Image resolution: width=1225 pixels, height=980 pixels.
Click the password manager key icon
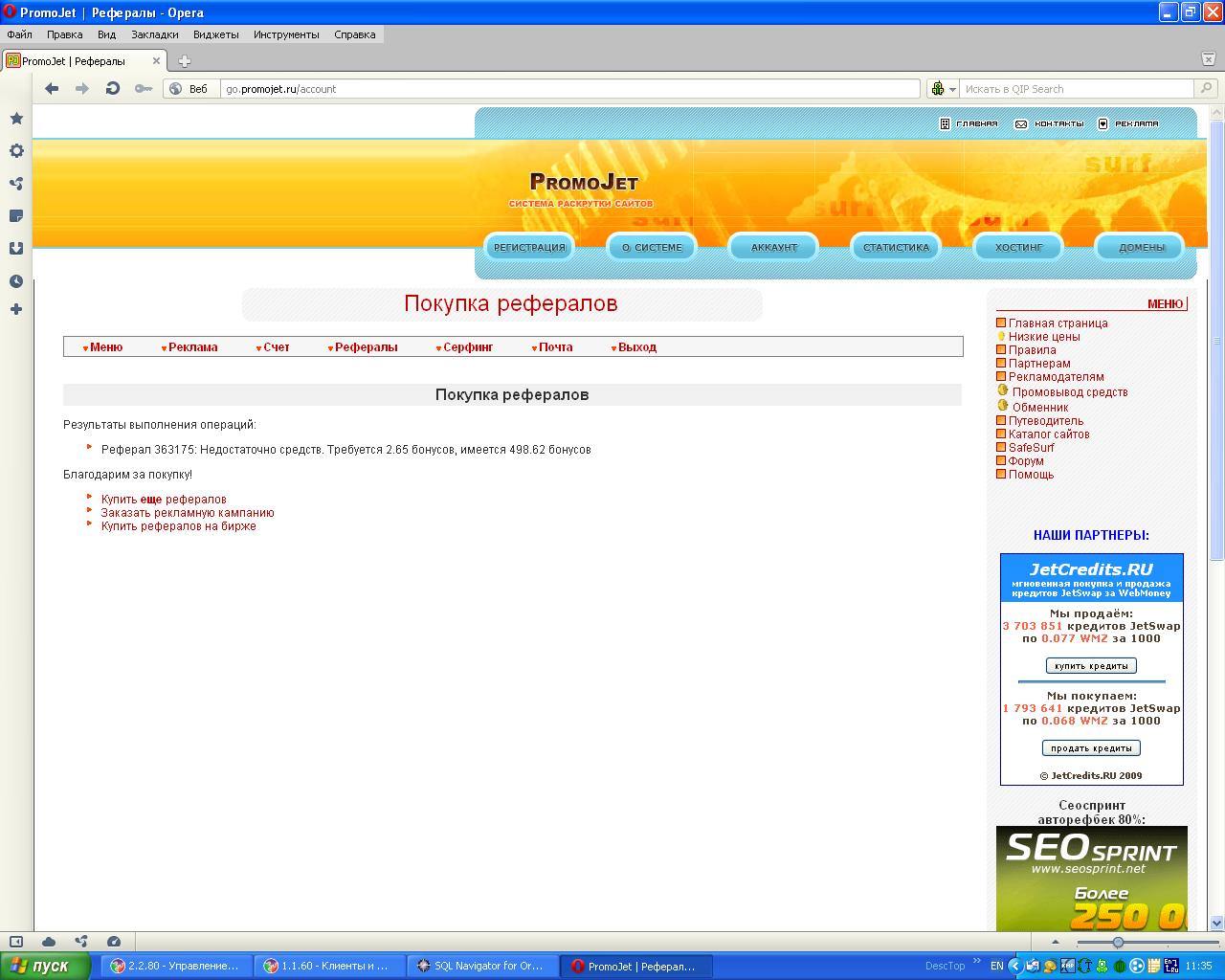tap(144, 88)
